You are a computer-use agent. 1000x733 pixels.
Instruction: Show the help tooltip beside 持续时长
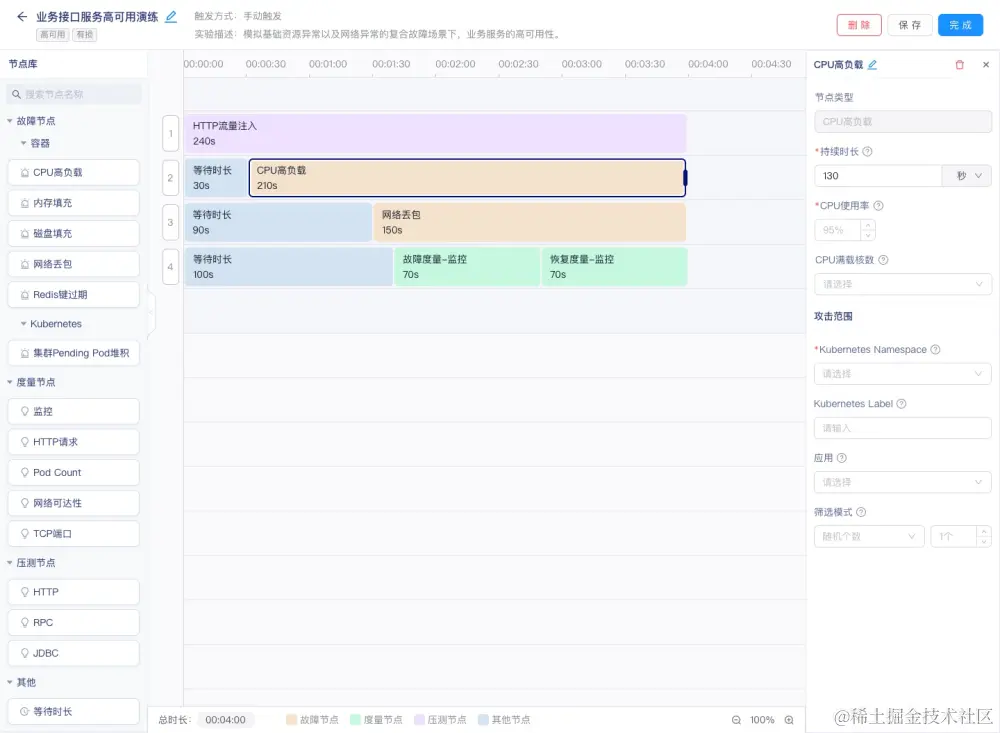(867, 152)
